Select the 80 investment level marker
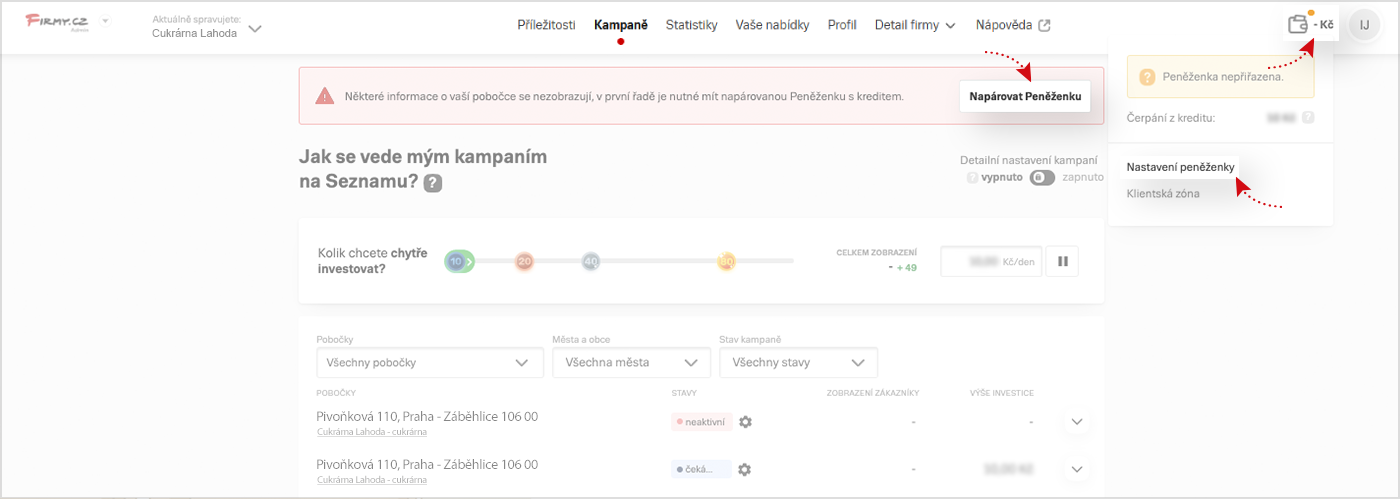Image resolution: width=1400 pixels, height=499 pixels. click(x=726, y=261)
